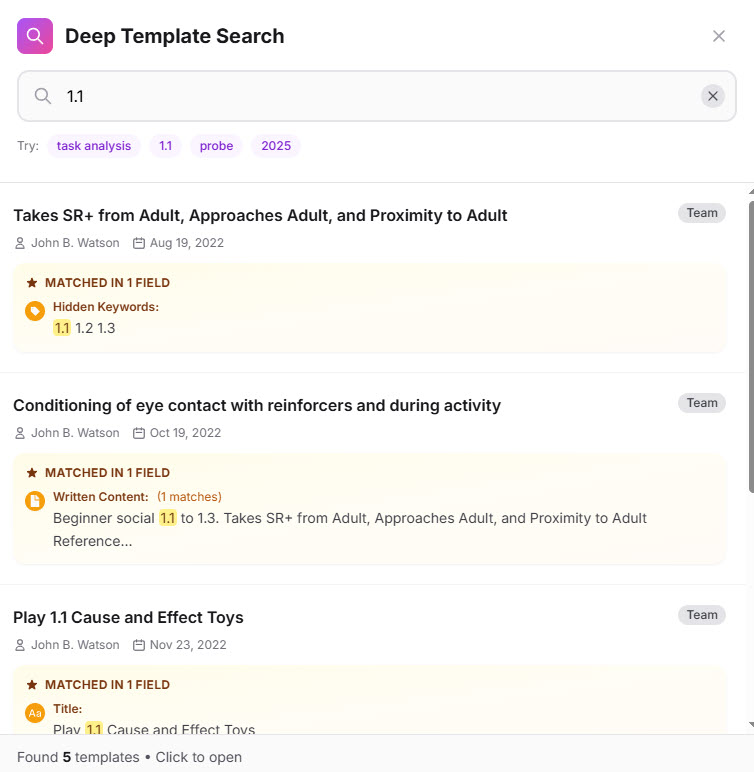Click the 'Found 5 templates' status text

coord(78,757)
